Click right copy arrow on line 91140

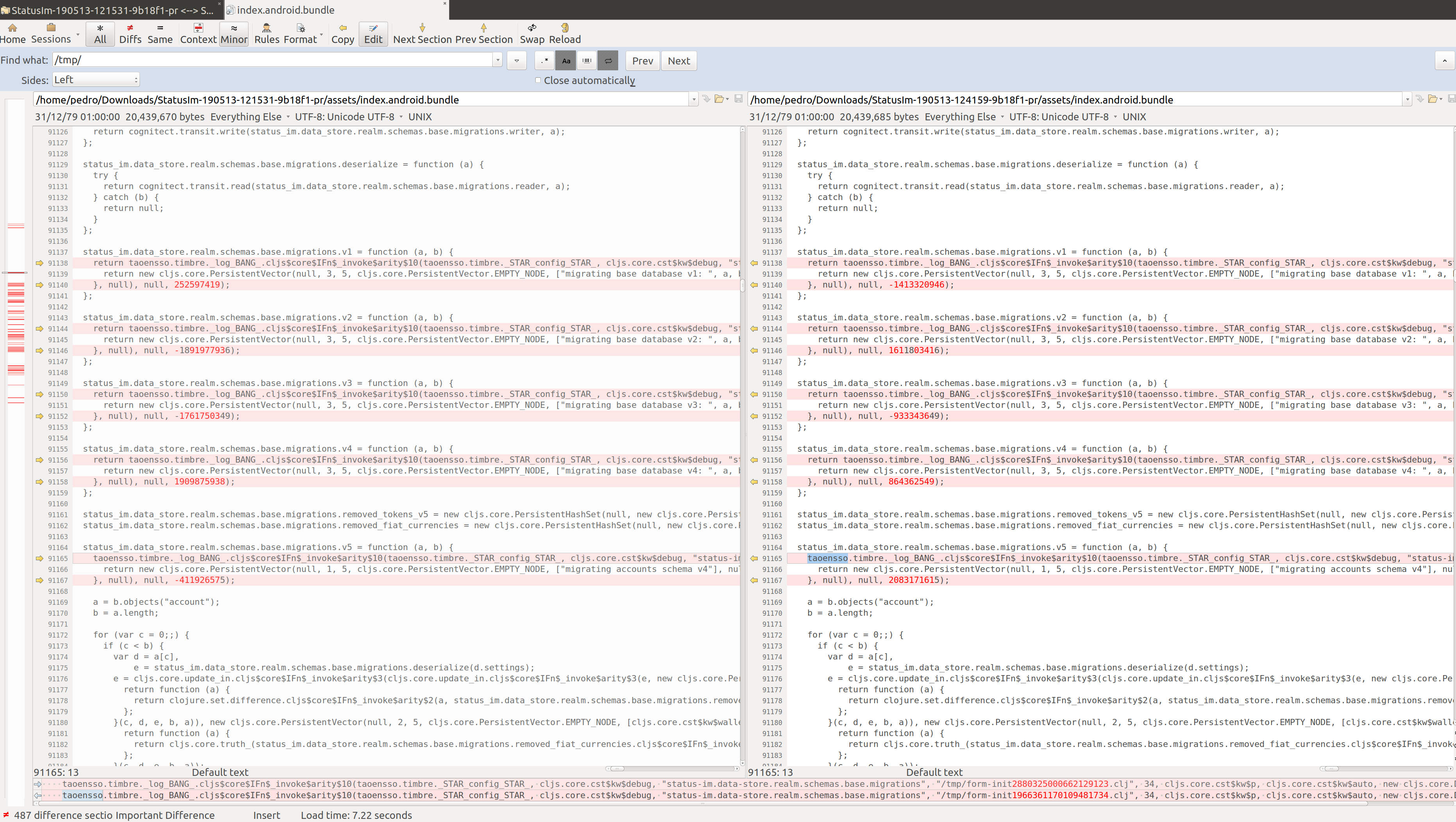tap(754, 285)
